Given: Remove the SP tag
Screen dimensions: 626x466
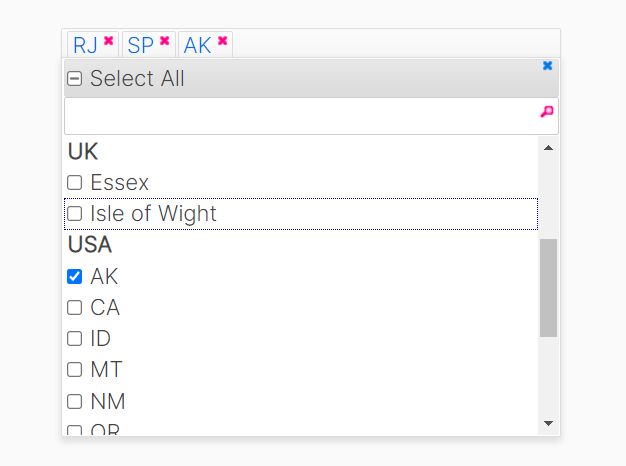Looking at the screenshot, I should pos(164,40).
